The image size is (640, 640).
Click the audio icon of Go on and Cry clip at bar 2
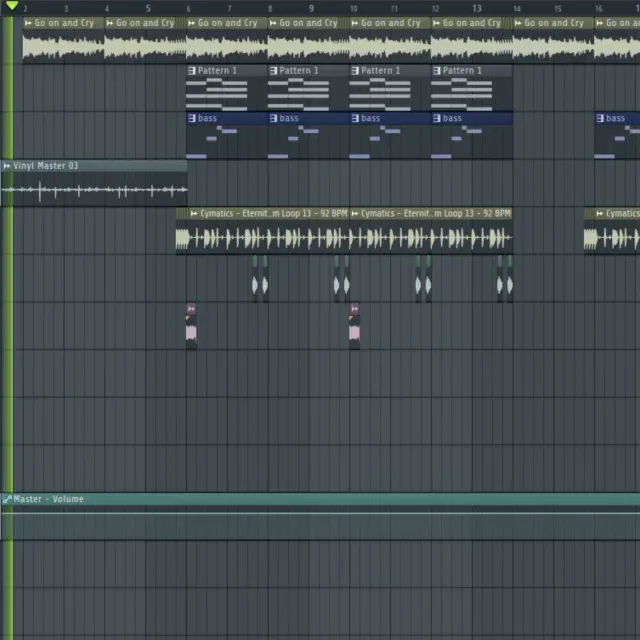[x=28, y=23]
